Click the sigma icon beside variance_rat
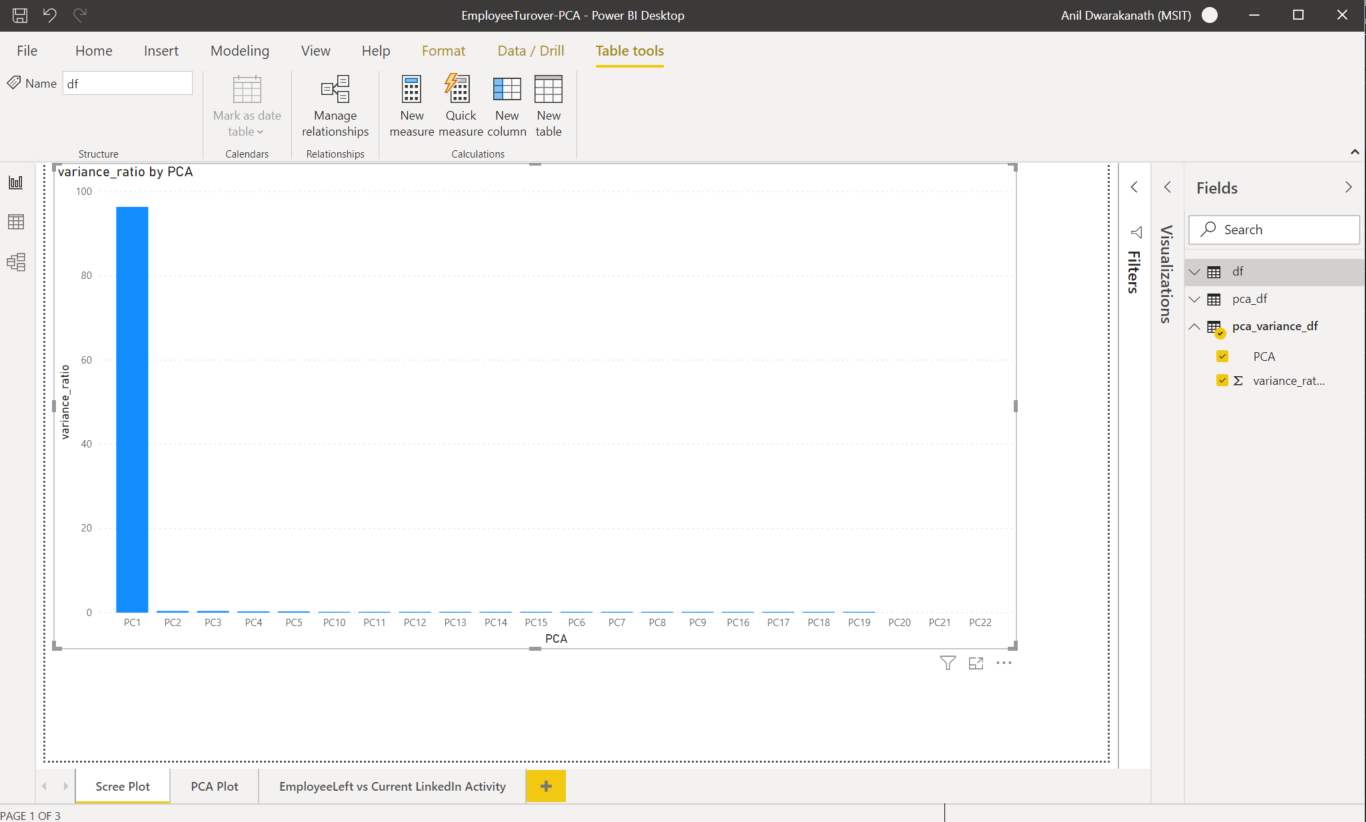The image size is (1366, 822). pyautogui.click(x=1238, y=381)
